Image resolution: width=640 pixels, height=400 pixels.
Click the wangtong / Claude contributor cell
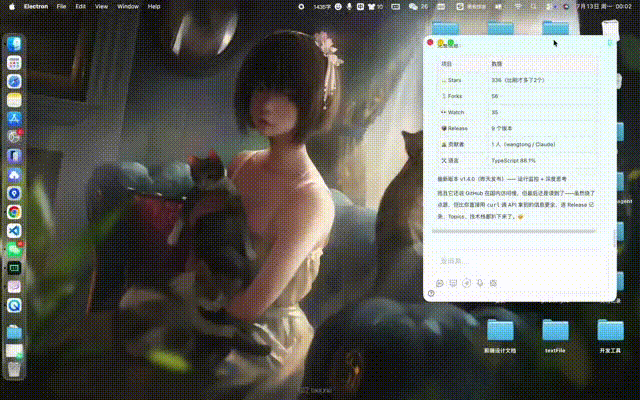point(523,144)
